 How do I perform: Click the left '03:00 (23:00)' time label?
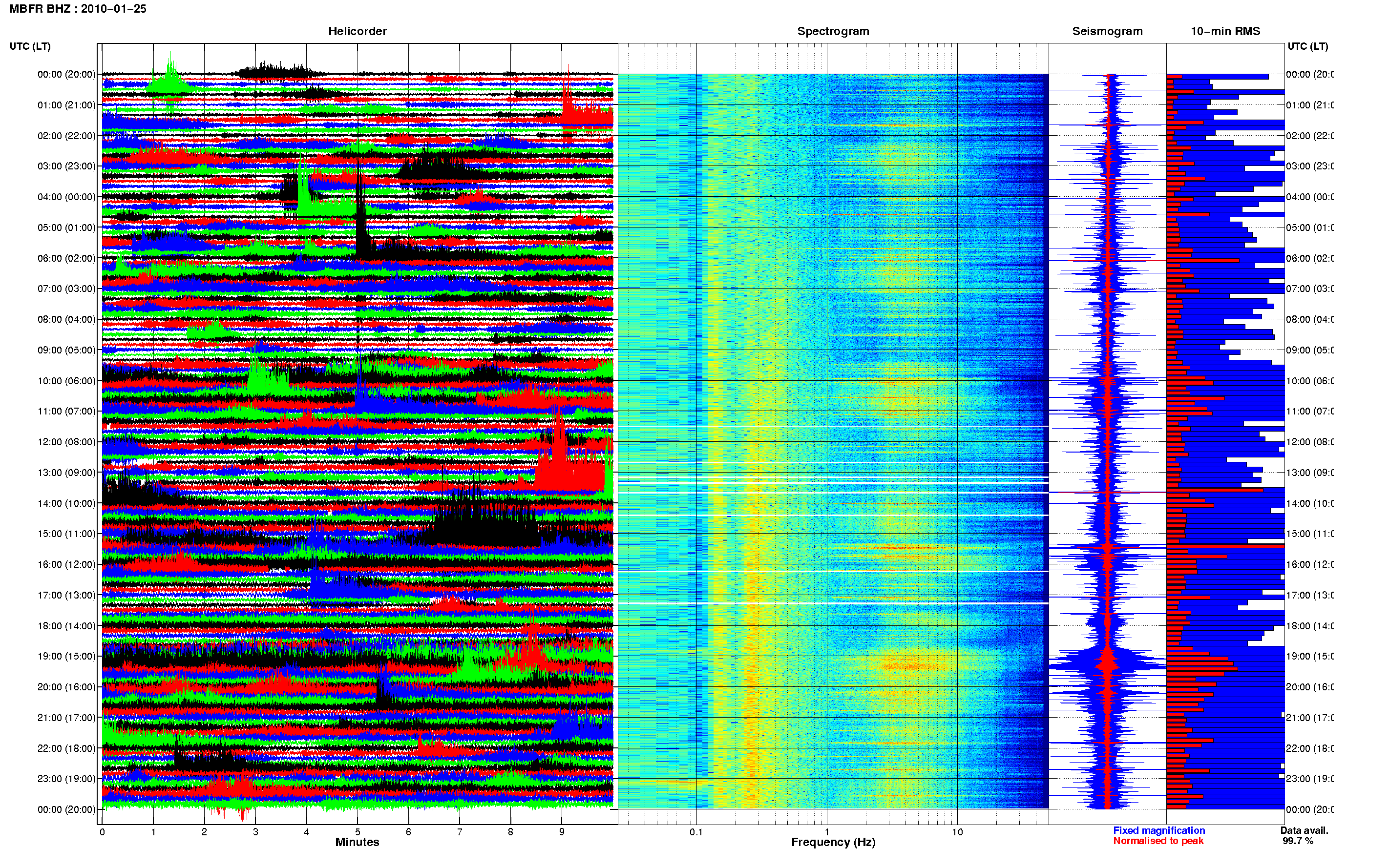click(x=66, y=166)
